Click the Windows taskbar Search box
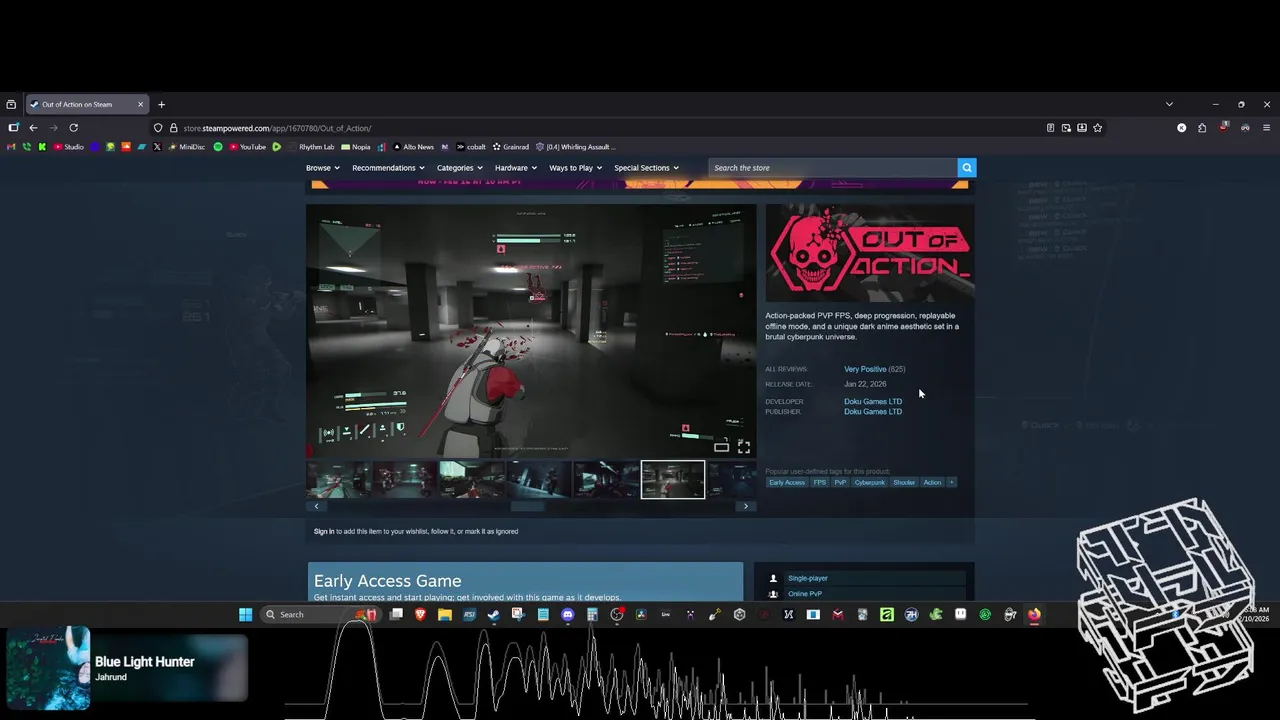This screenshot has height=720, width=1280. pos(320,614)
